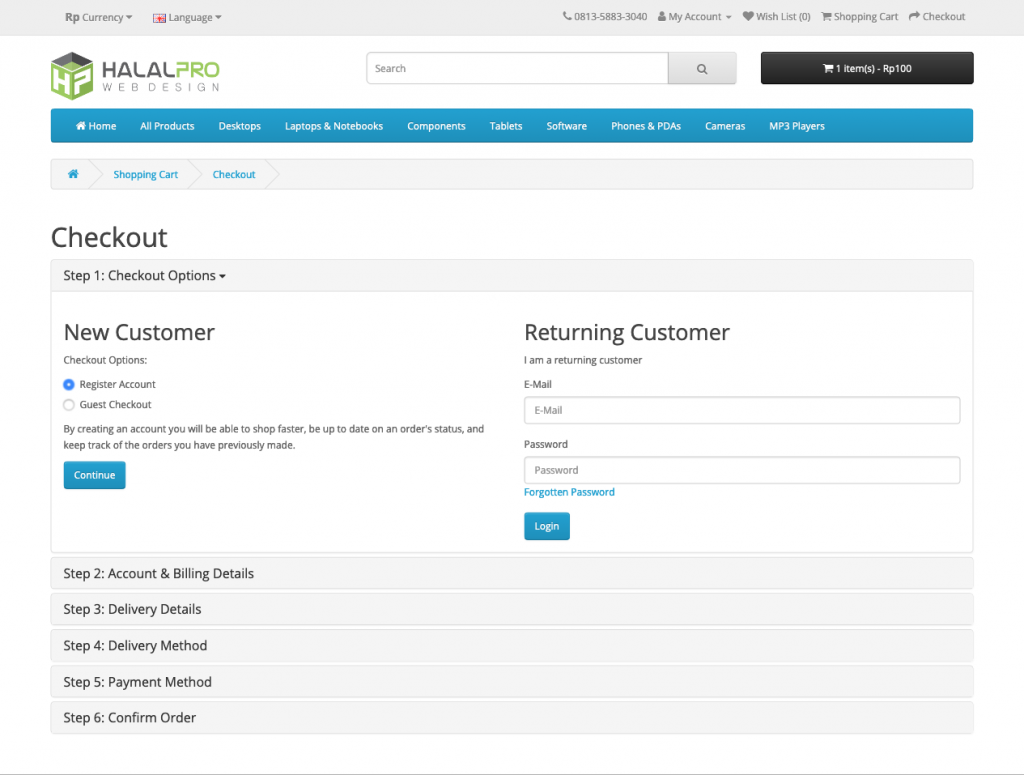Click the HalalPro Web Design logo
Screen dimensions: 1024x775
click(135, 75)
